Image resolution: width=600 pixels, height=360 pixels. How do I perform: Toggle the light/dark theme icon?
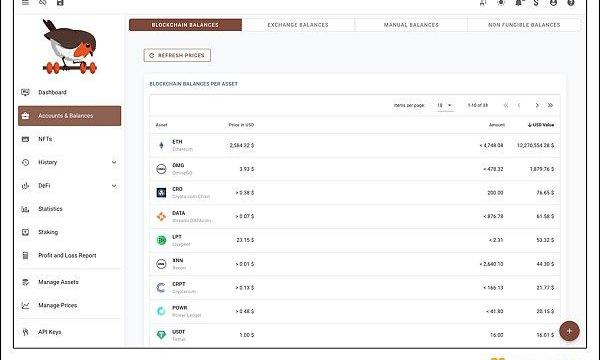501,2
